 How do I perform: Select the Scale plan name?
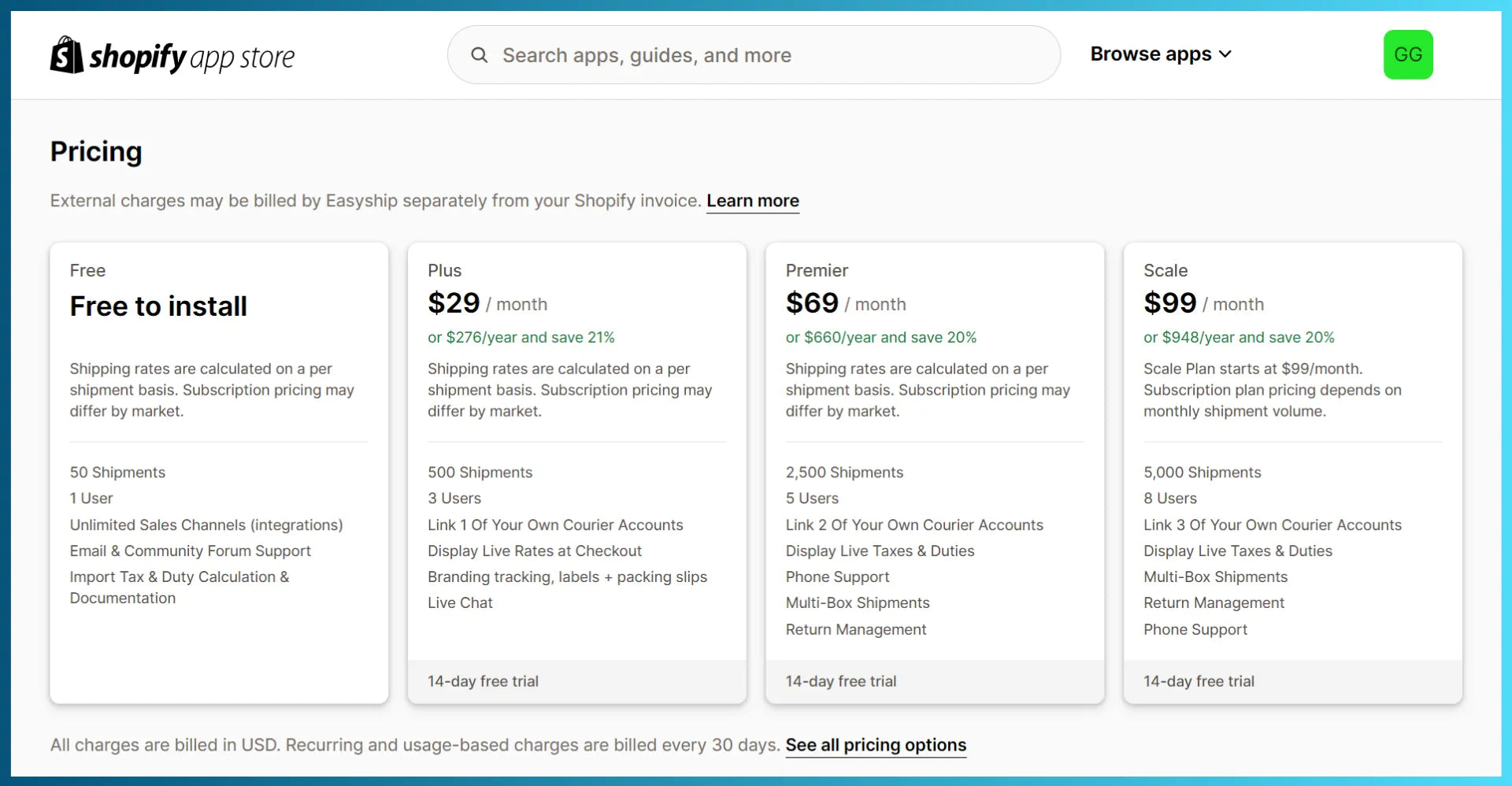coord(1165,270)
